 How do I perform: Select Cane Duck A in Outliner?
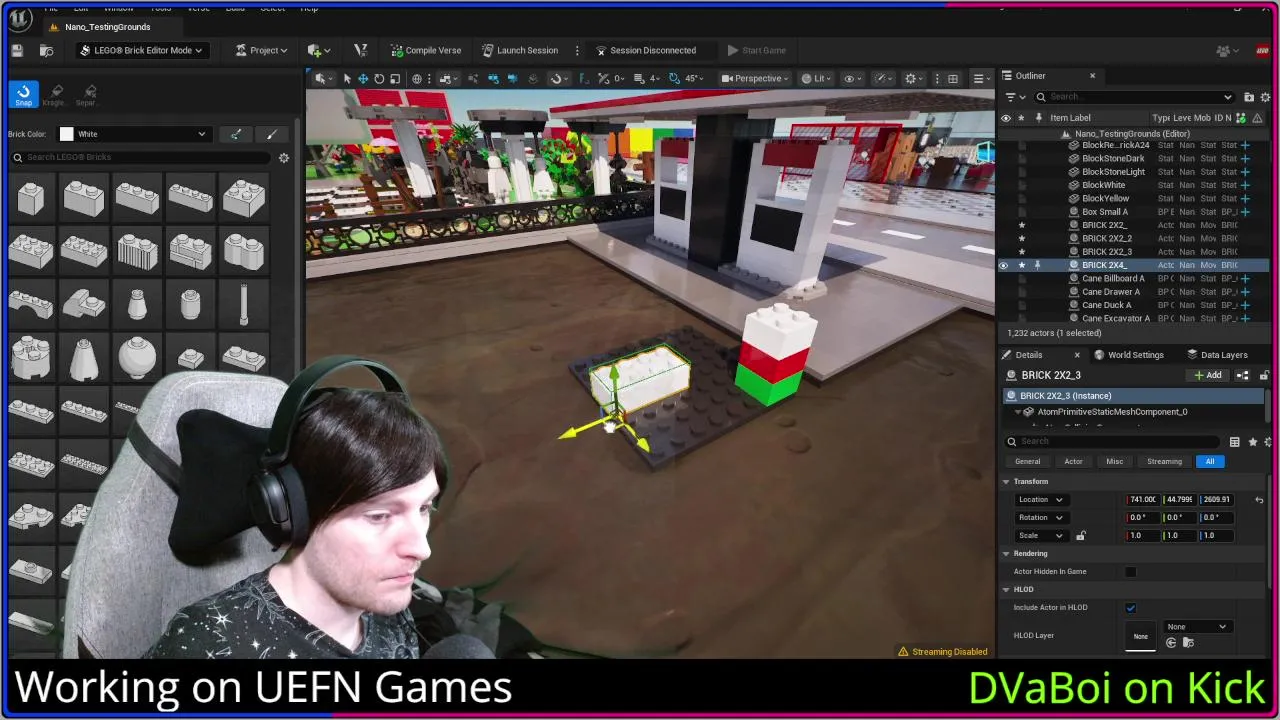coord(1106,305)
